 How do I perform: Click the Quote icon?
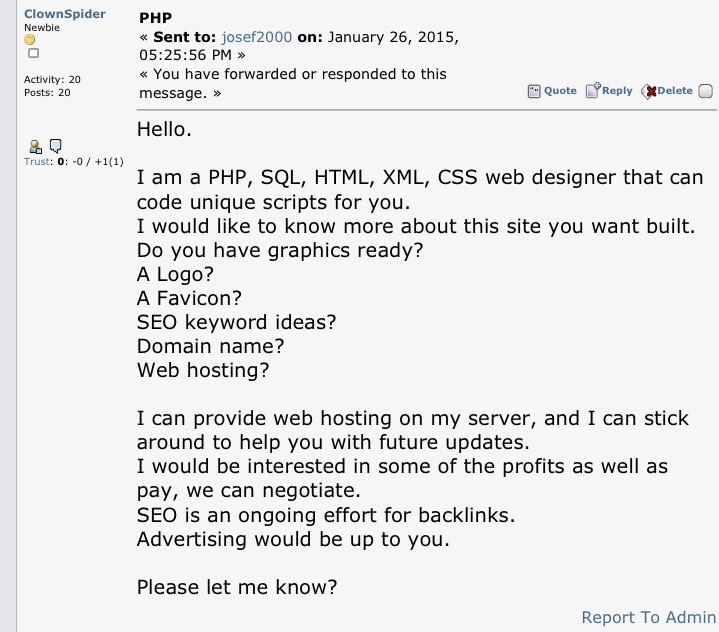(x=534, y=91)
